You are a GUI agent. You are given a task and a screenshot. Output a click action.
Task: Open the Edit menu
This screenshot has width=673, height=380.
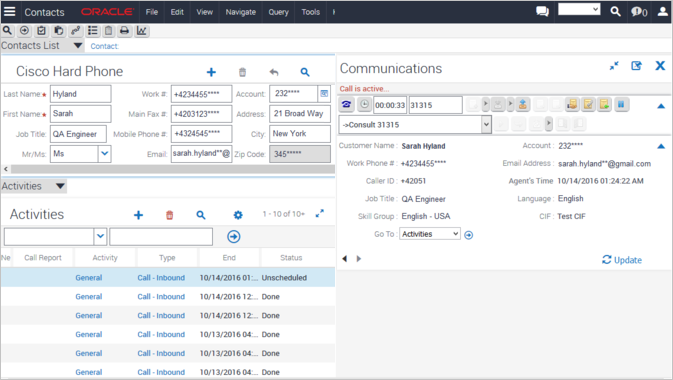tap(177, 12)
